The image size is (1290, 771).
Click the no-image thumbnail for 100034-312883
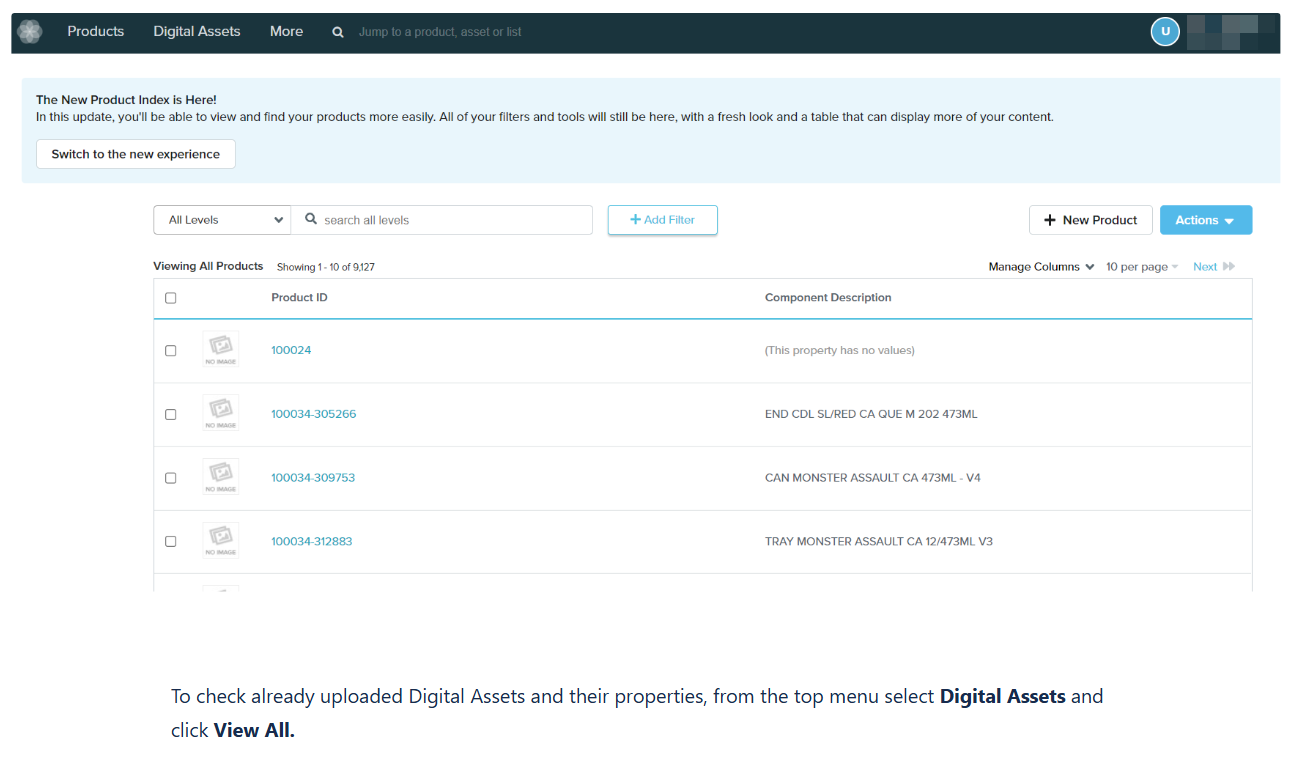[x=220, y=541]
